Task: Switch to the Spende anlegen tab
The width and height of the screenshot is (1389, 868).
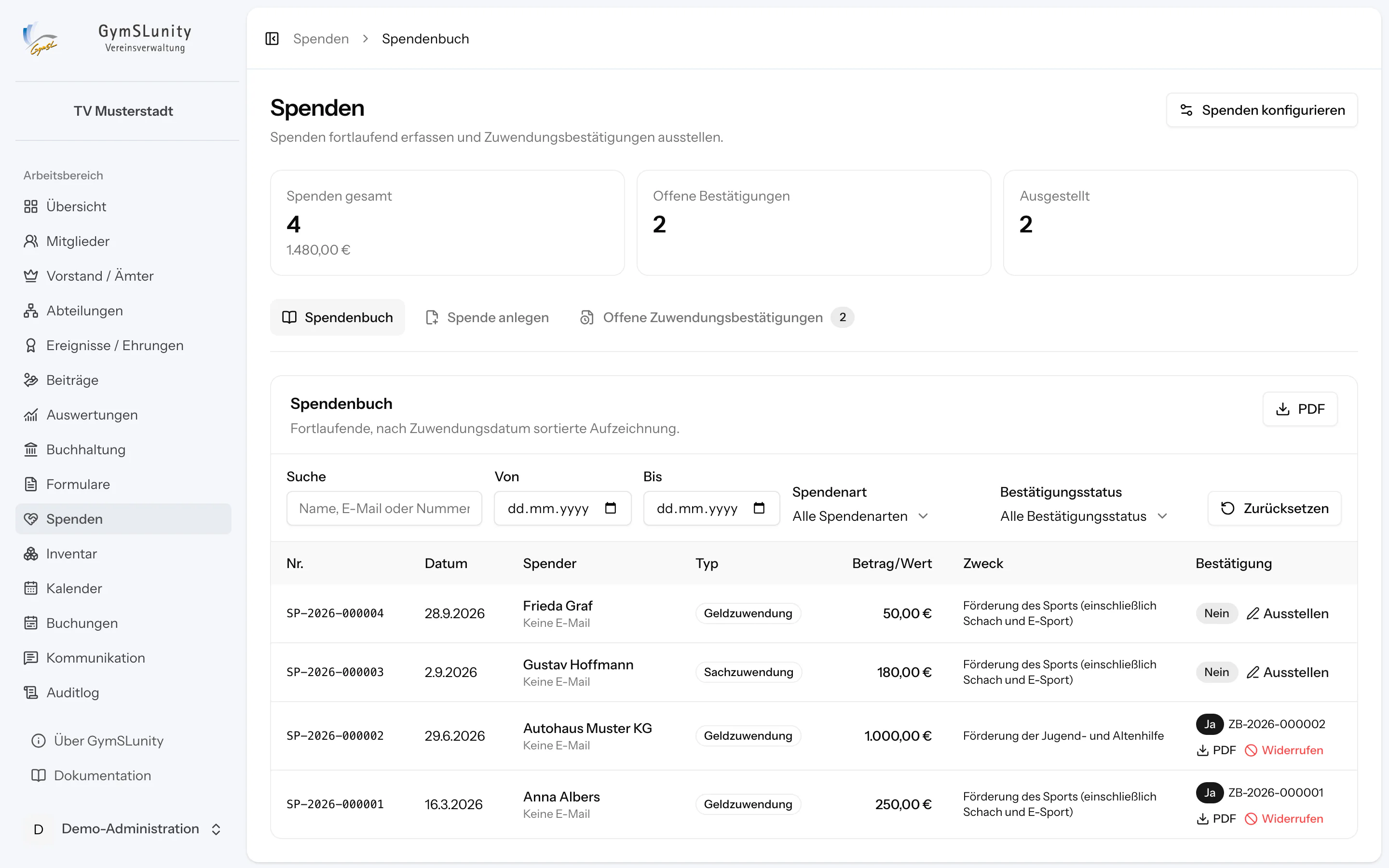Action: 487,317
